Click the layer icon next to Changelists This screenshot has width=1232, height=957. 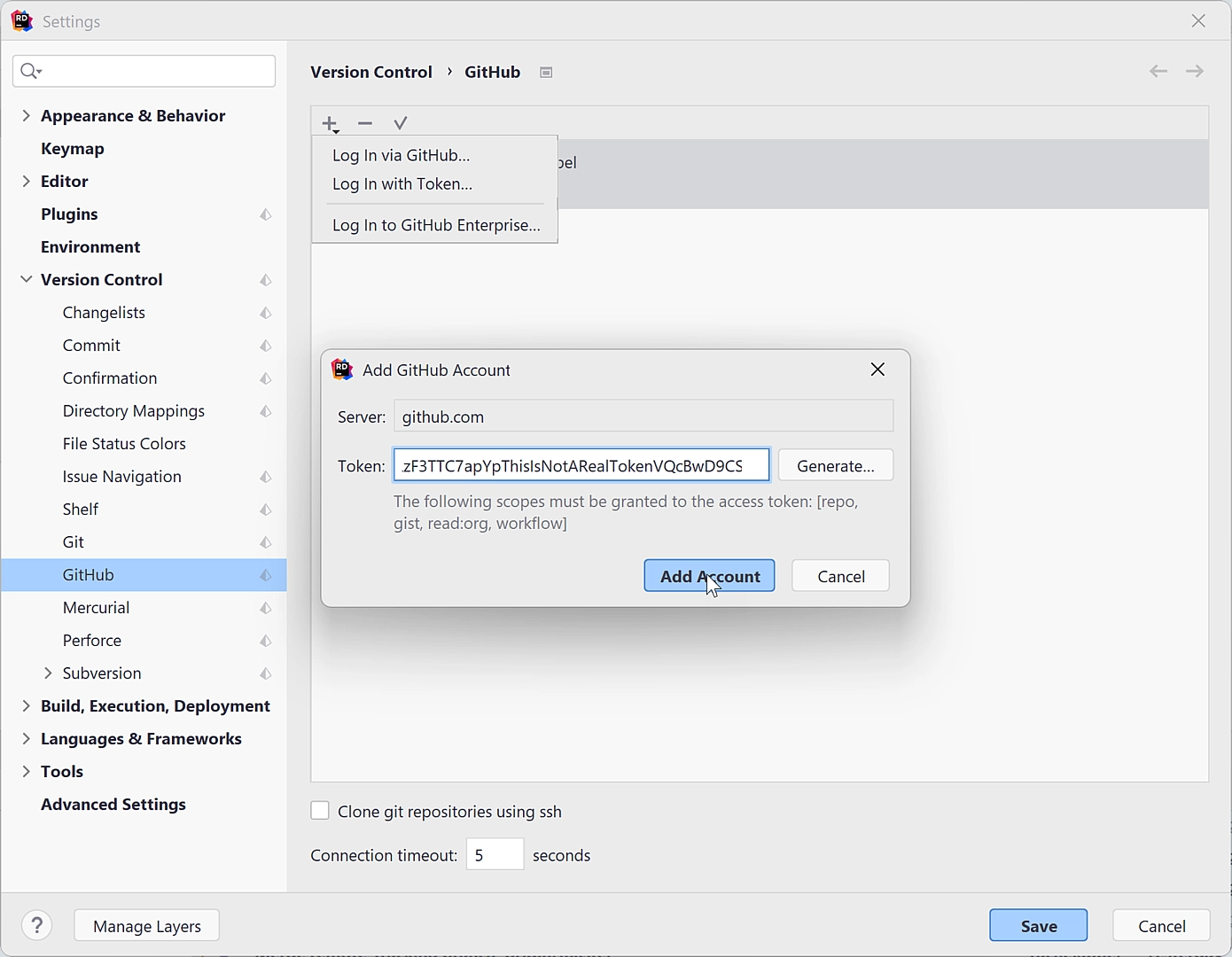coord(265,313)
